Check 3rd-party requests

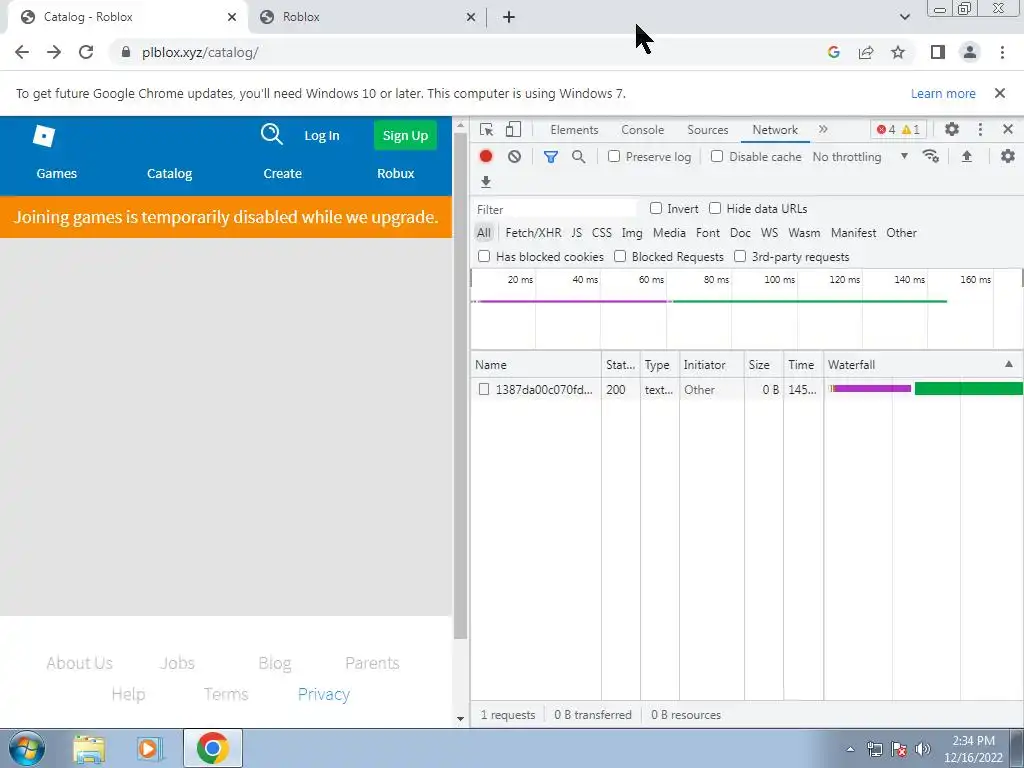point(740,256)
